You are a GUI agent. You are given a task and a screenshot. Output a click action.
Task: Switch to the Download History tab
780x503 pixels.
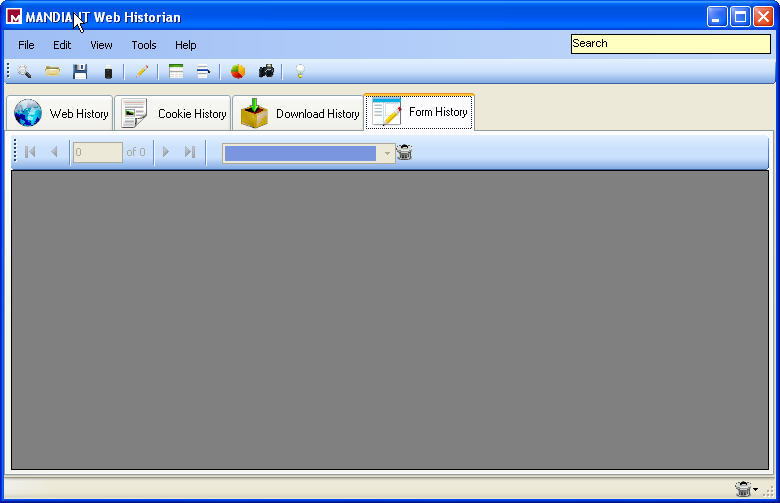298,113
